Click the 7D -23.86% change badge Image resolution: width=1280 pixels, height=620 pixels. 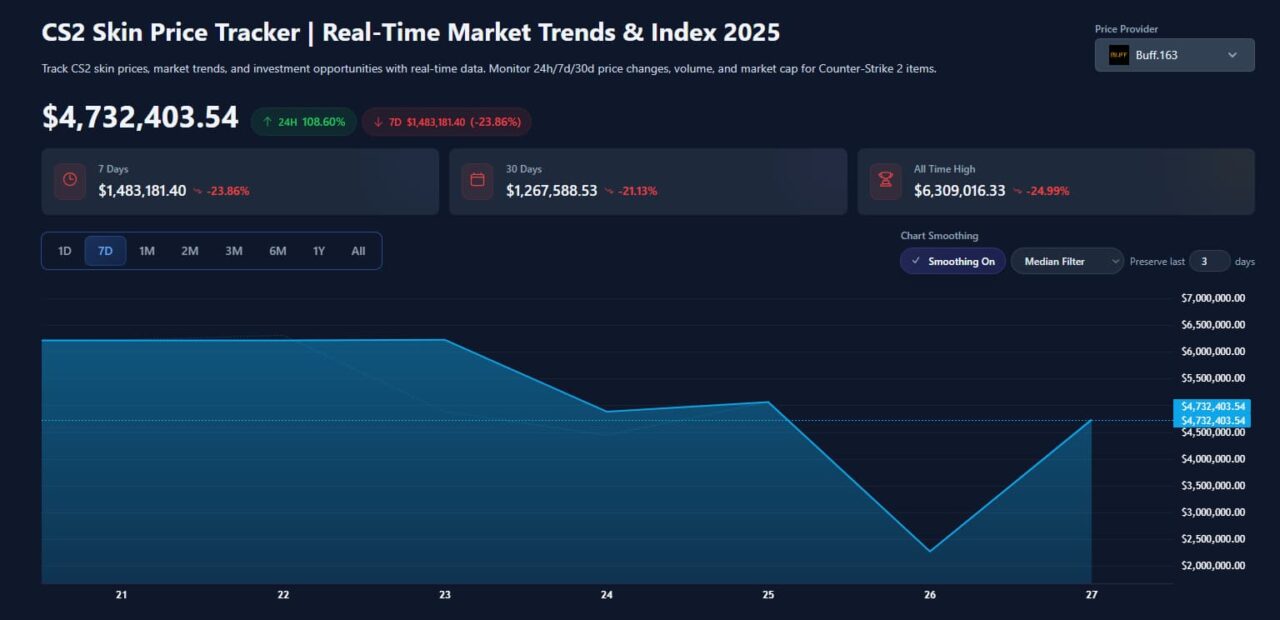click(x=446, y=122)
